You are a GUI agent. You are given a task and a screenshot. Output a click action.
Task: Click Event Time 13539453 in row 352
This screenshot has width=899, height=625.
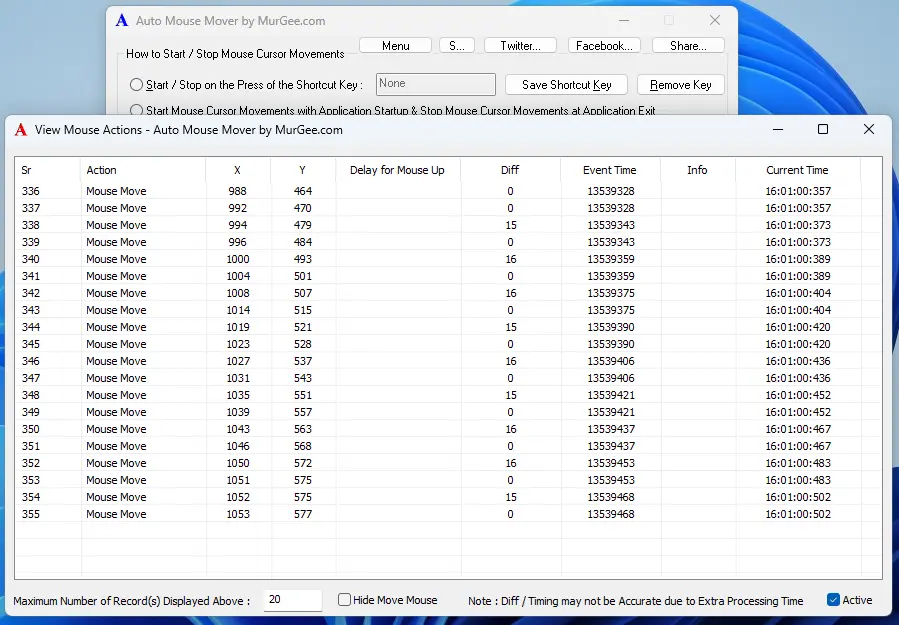611,463
